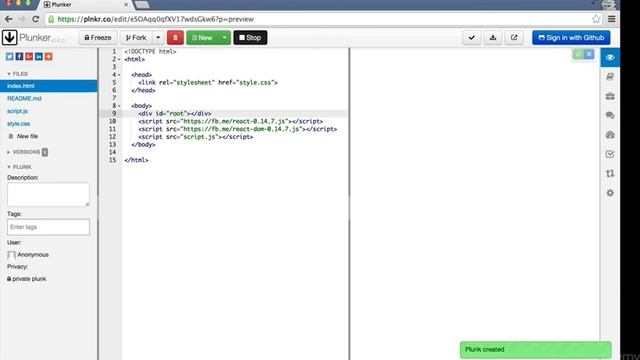Fold the head tag at line 4

[x=119, y=75]
